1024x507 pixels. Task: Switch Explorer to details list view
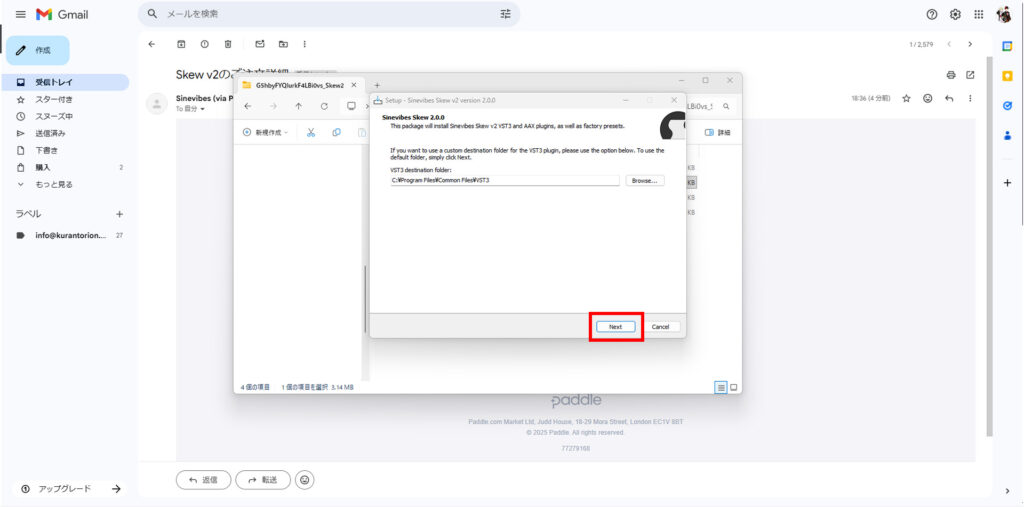720,387
